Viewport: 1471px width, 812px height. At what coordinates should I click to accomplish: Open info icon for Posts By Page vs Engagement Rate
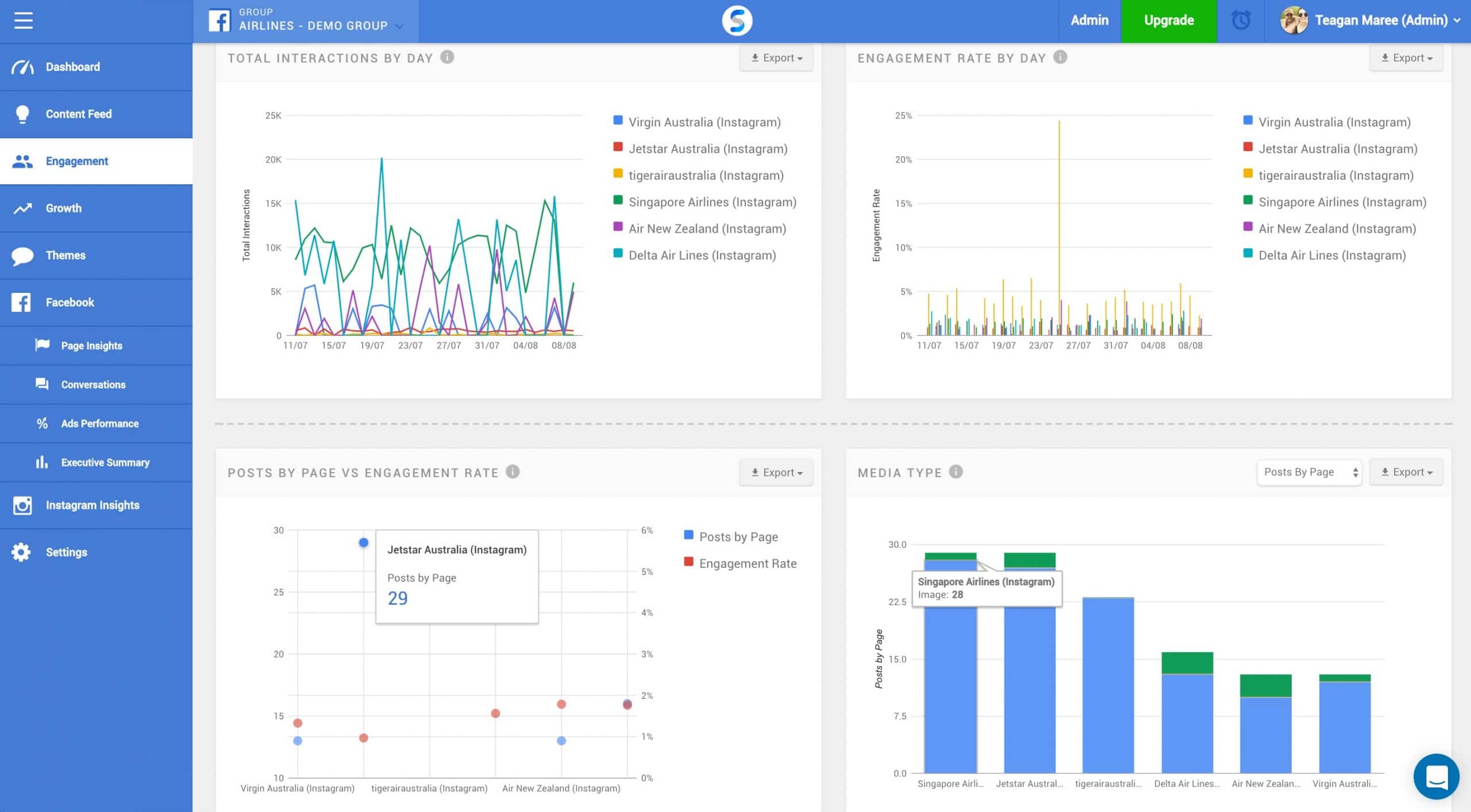click(x=513, y=472)
